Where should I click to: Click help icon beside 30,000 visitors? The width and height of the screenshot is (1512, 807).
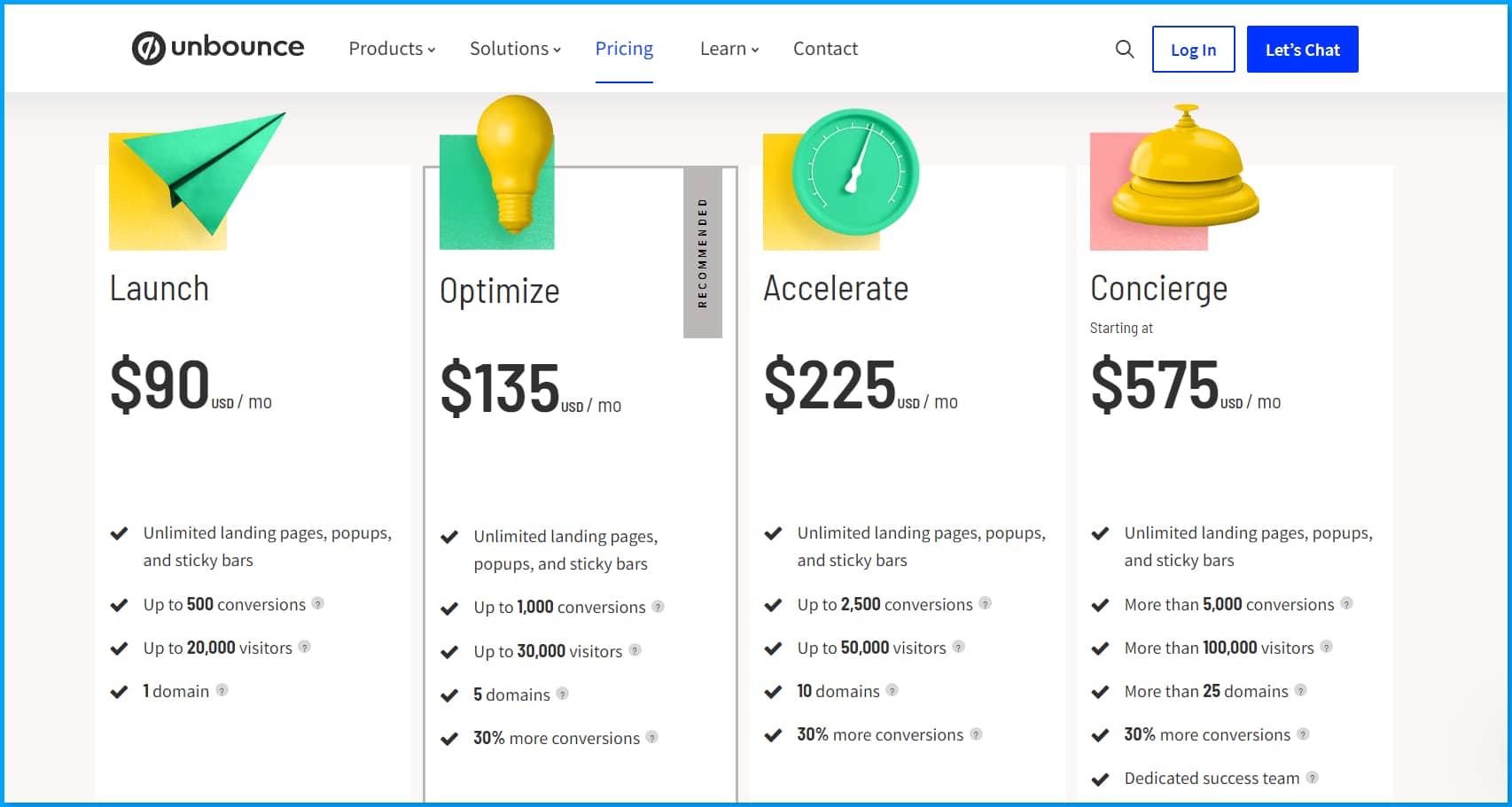(x=635, y=650)
